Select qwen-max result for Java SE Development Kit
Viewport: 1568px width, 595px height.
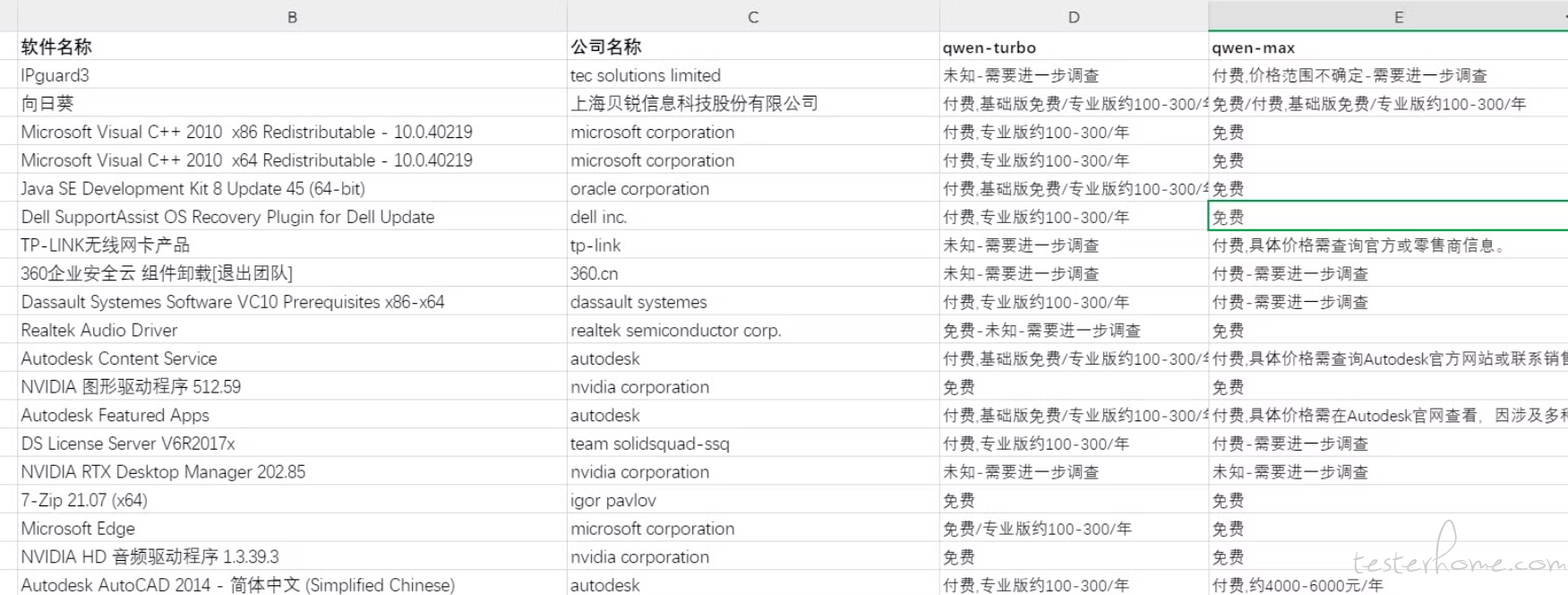click(x=1388, y=188)
